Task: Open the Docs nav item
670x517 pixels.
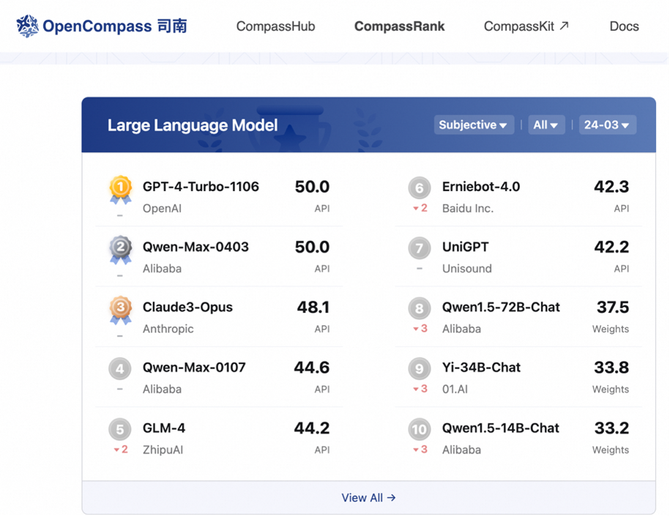Action: click(624, 26)
